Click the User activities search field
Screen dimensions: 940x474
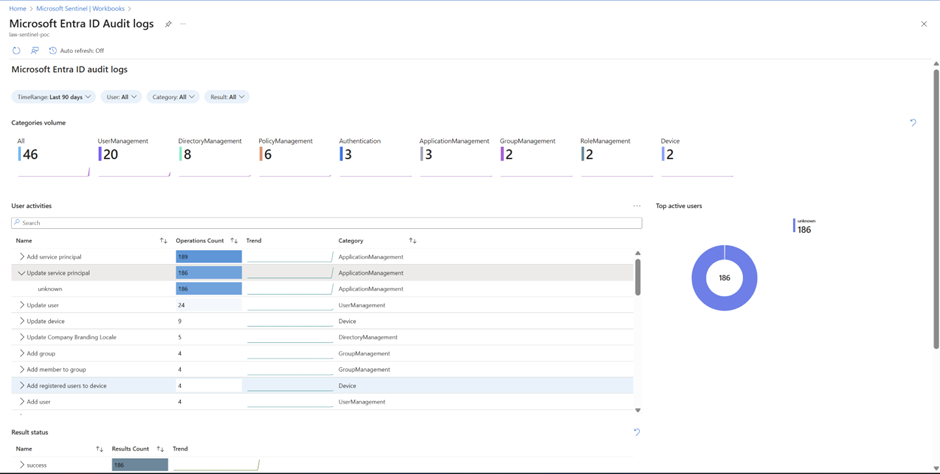(326, 223)
